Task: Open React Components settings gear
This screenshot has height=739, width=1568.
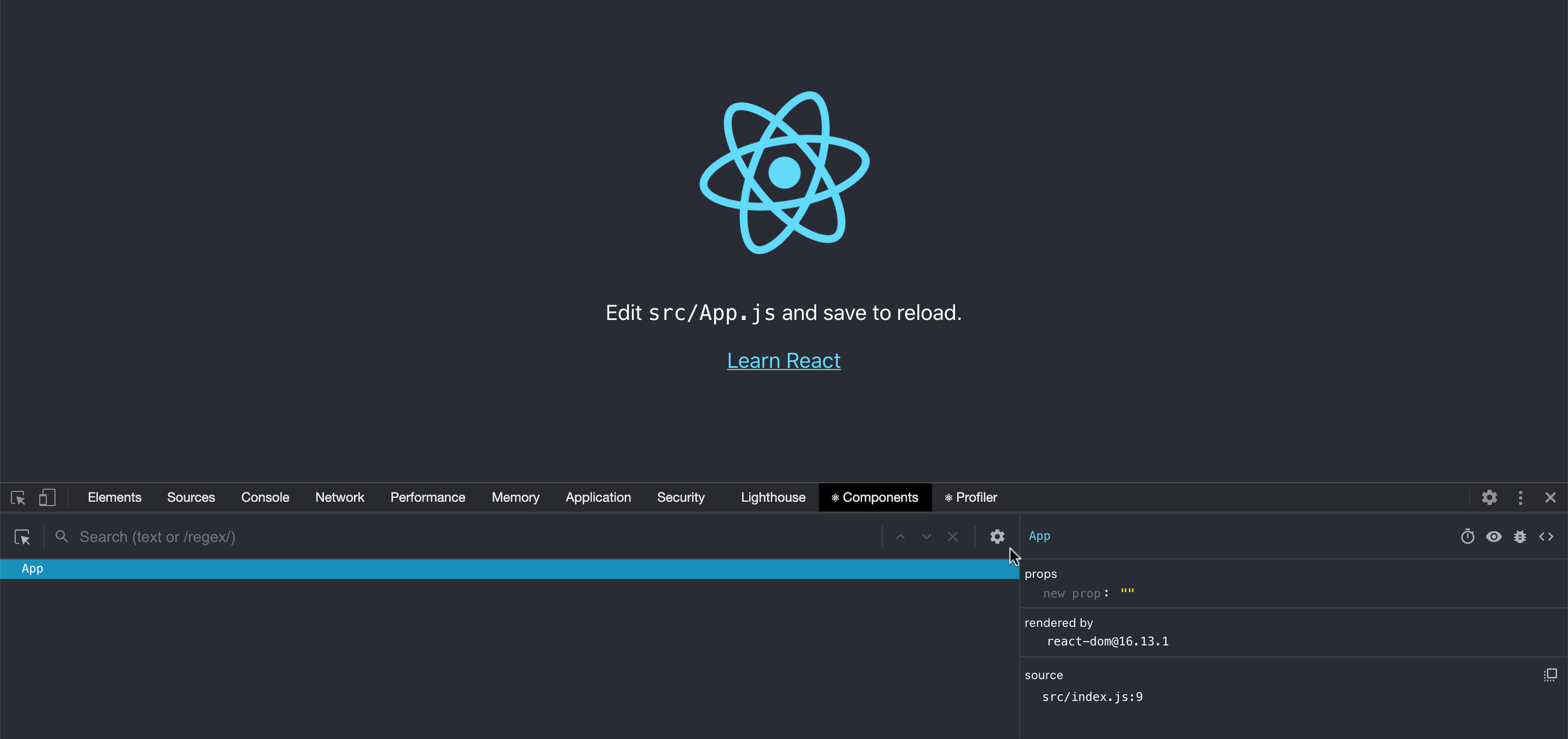Action: (996, 537)
